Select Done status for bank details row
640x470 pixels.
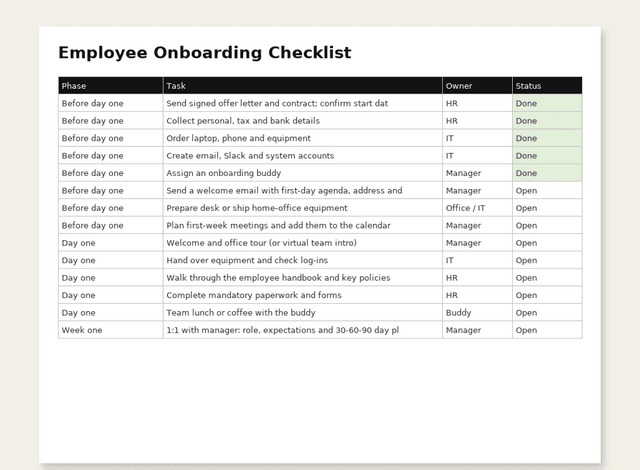[547, 121]
